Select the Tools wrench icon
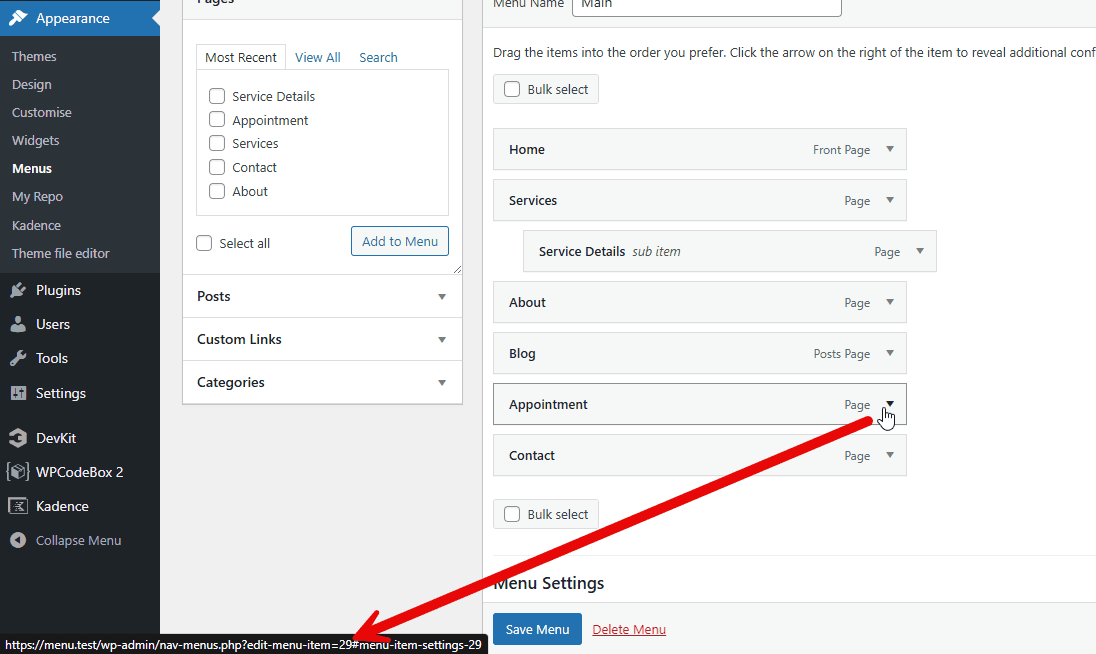This screenshot has height=654, width=1096. tap(18, 358)
